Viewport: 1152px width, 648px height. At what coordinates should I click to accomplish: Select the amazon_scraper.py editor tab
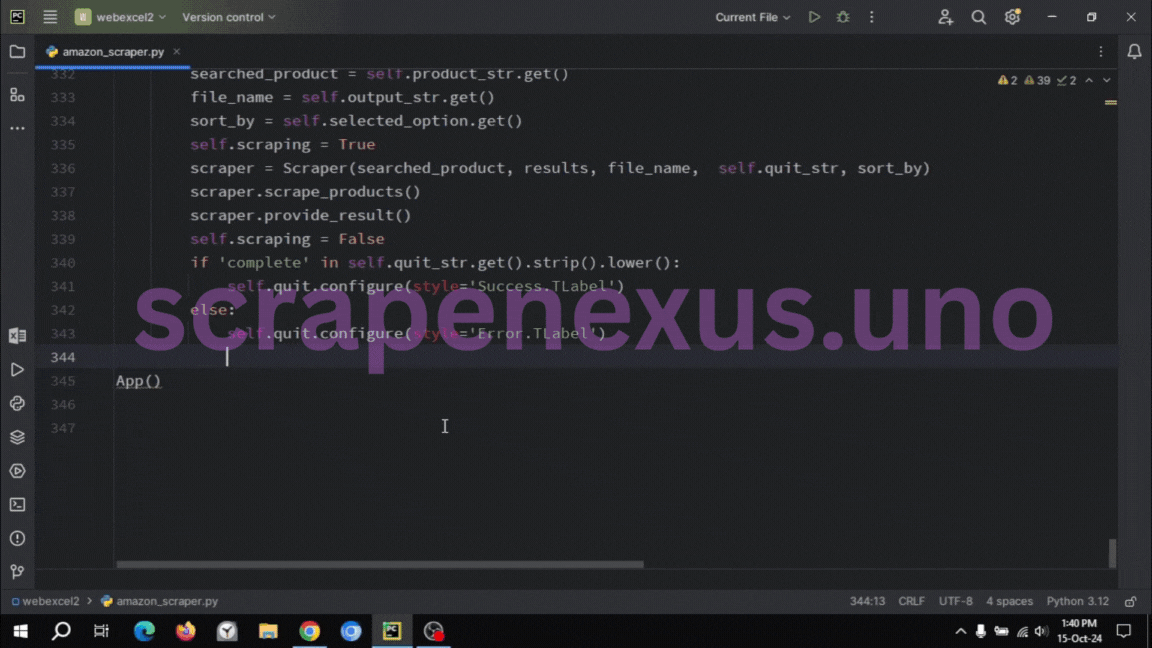click(x=112, y=51)
